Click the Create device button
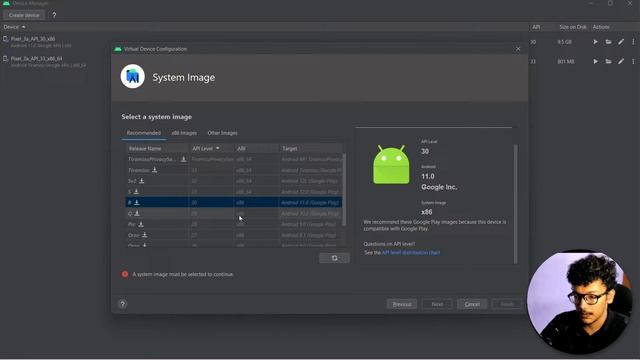The width and height of the screenshot is (640, 360). click(x=24, y=15)
